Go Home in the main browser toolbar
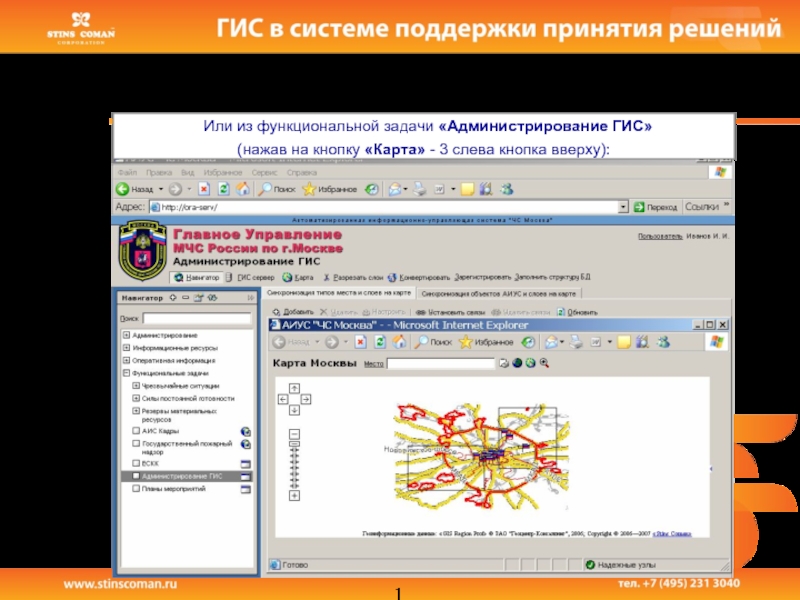Image resolution: width=800 pixels, height=600 pixels. [243, 189]
